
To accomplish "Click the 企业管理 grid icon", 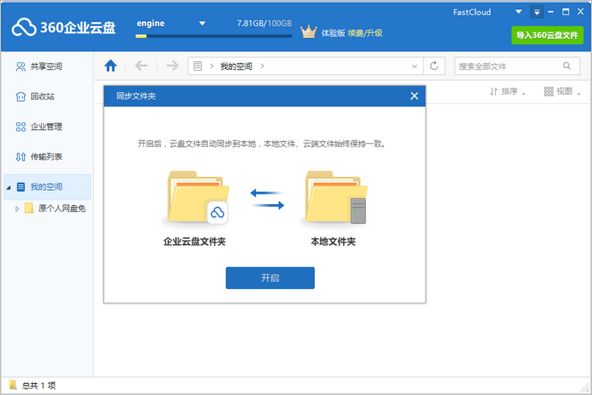I will click(x=20, y=127).
